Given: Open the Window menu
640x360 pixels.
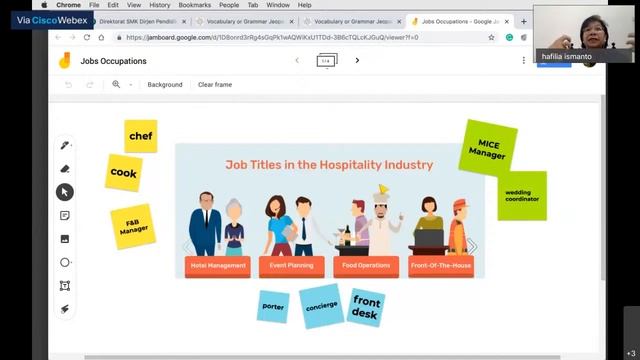Looking at the screenshot, I should (x=278, y=5).
